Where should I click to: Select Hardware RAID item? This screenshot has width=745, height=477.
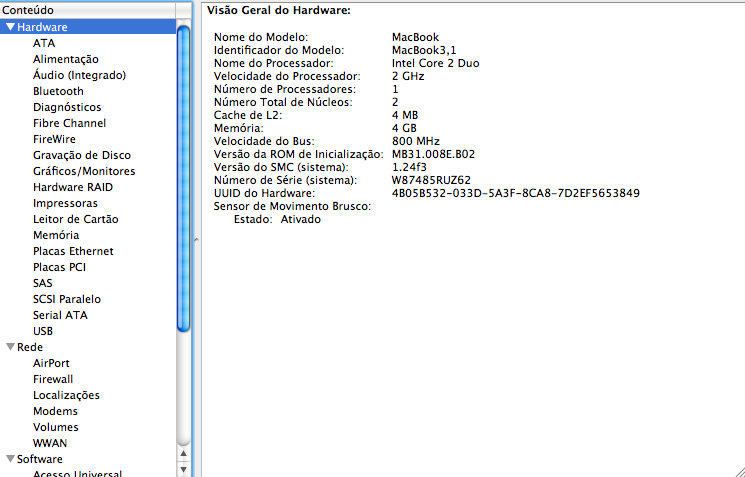point(73,187)
